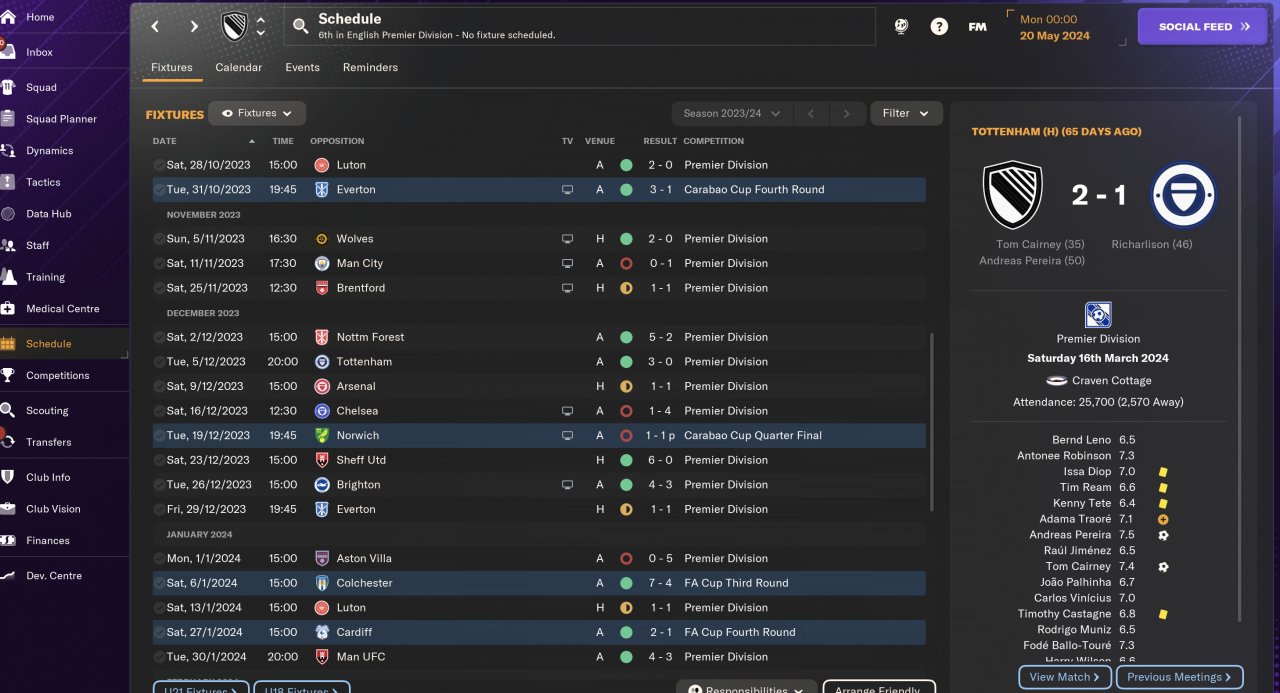
Task: Click the Man City club badge
Action: [x=321, y=263]
